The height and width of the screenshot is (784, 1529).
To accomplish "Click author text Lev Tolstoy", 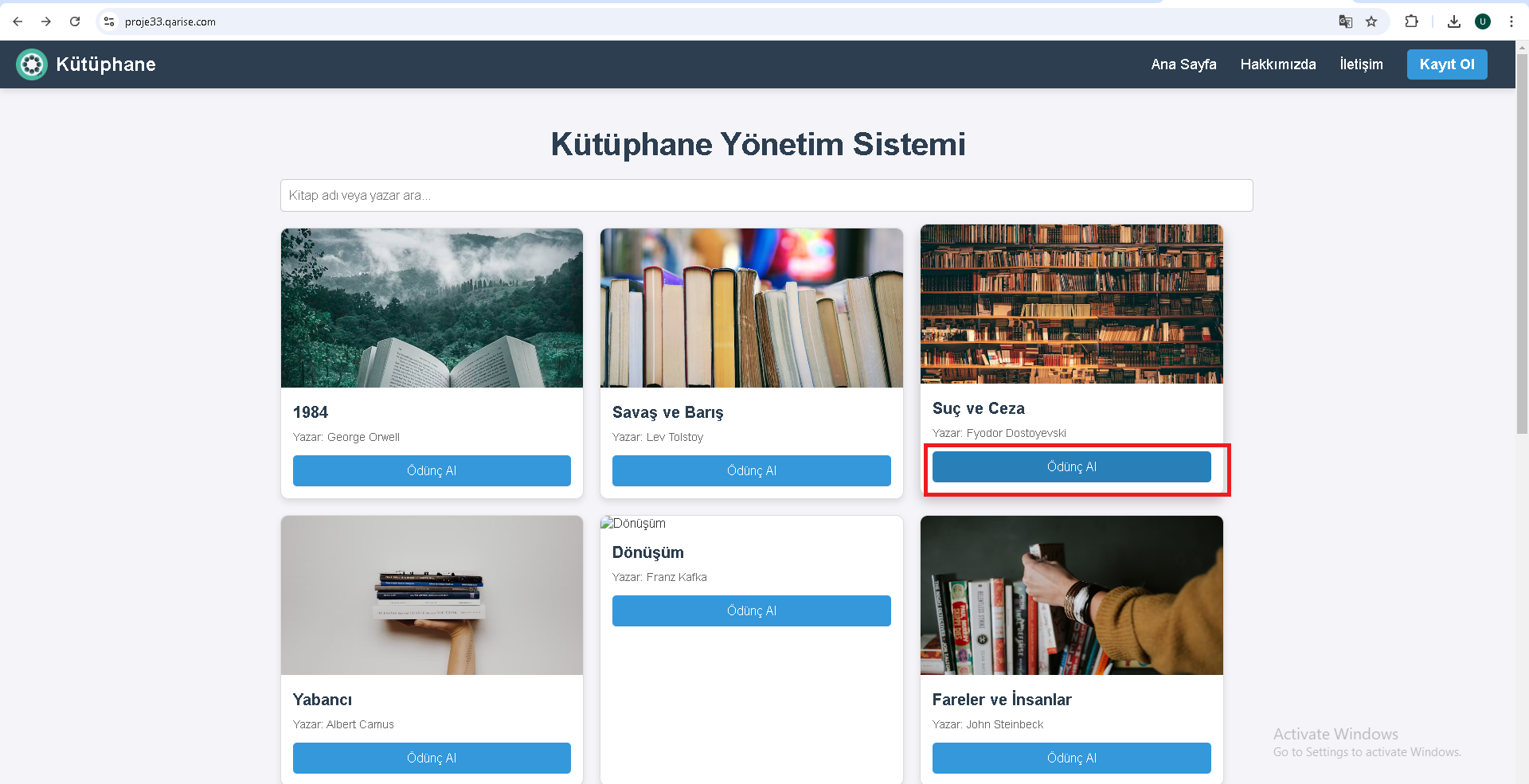I will click(x=675, y=437).
